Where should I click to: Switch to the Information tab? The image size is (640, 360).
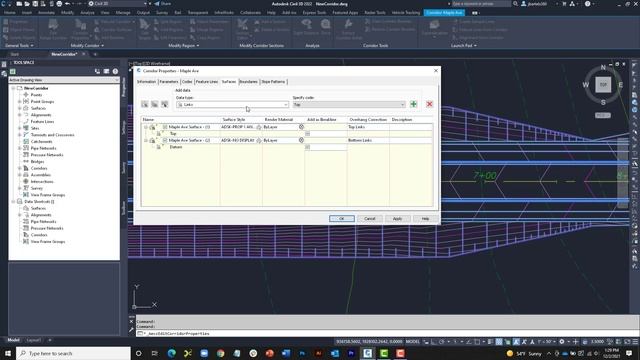147,82
